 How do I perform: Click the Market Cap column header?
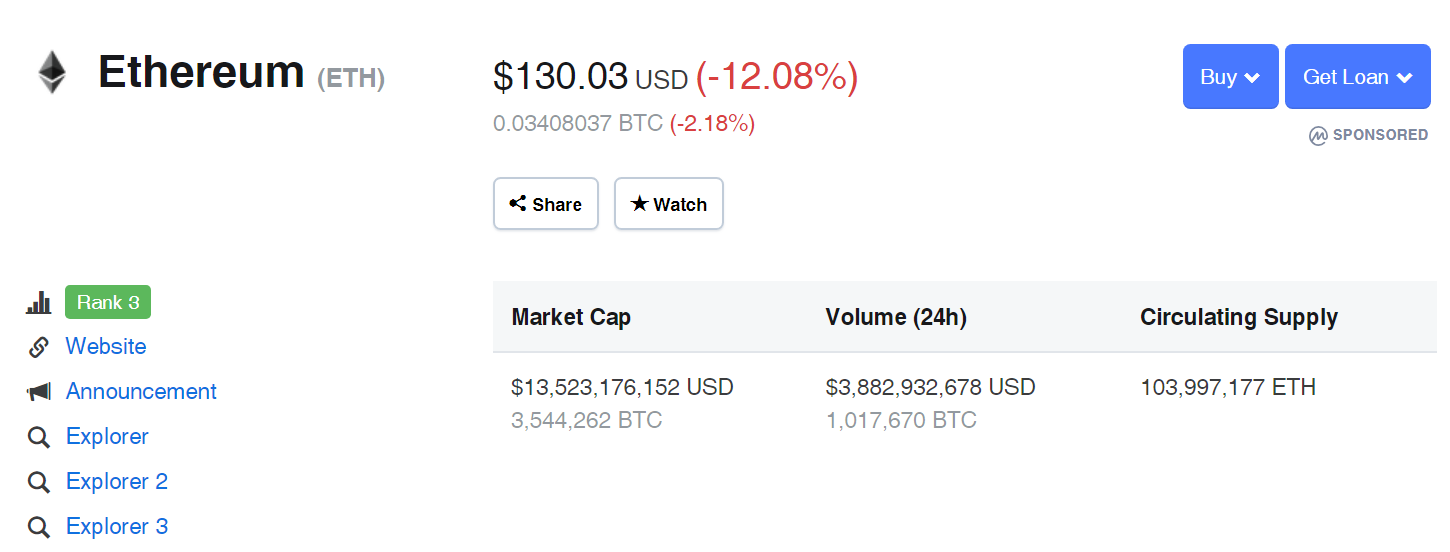pyautogui.click(x=571, y=318)
